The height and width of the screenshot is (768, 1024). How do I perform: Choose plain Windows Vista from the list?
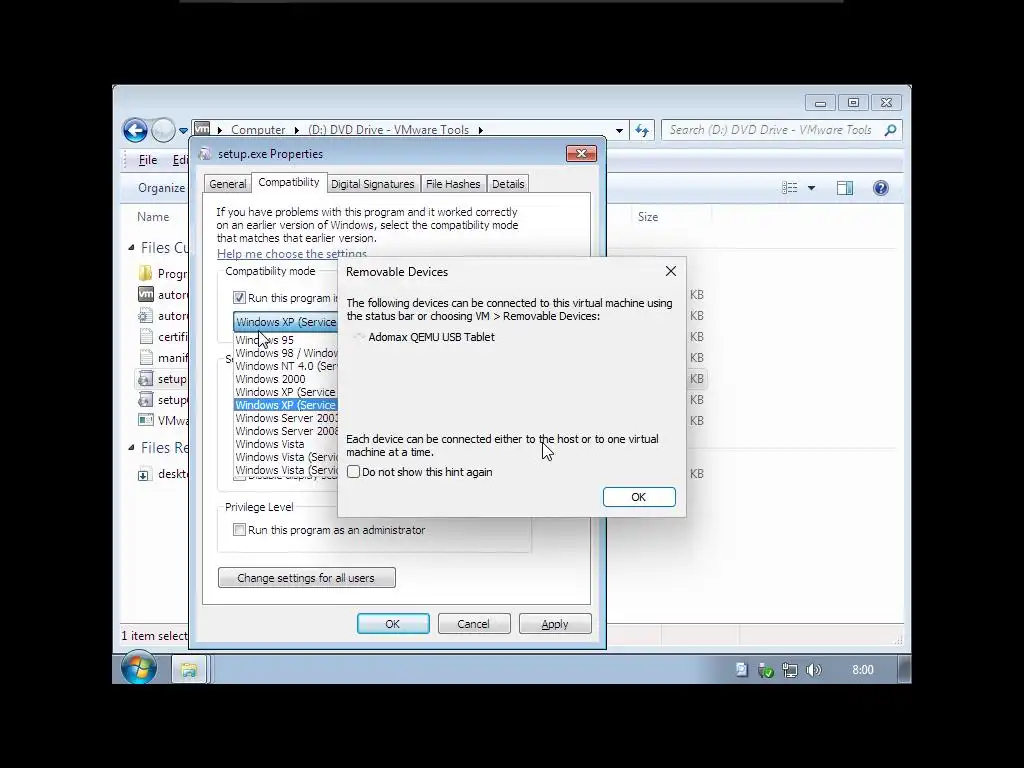pyautogui.click(x=285, y=444)
